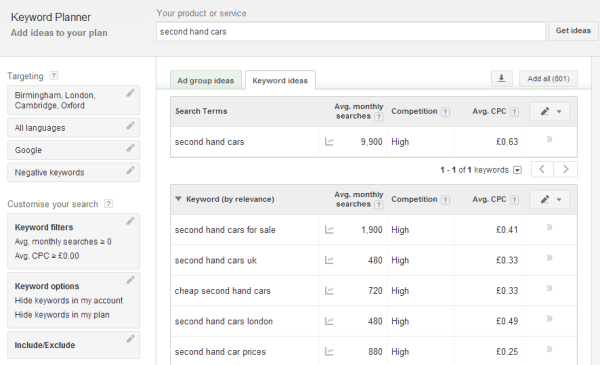Viewport: 600px width, 365px height.
Task: Go to next page of keywords
Action: point(566,169)
